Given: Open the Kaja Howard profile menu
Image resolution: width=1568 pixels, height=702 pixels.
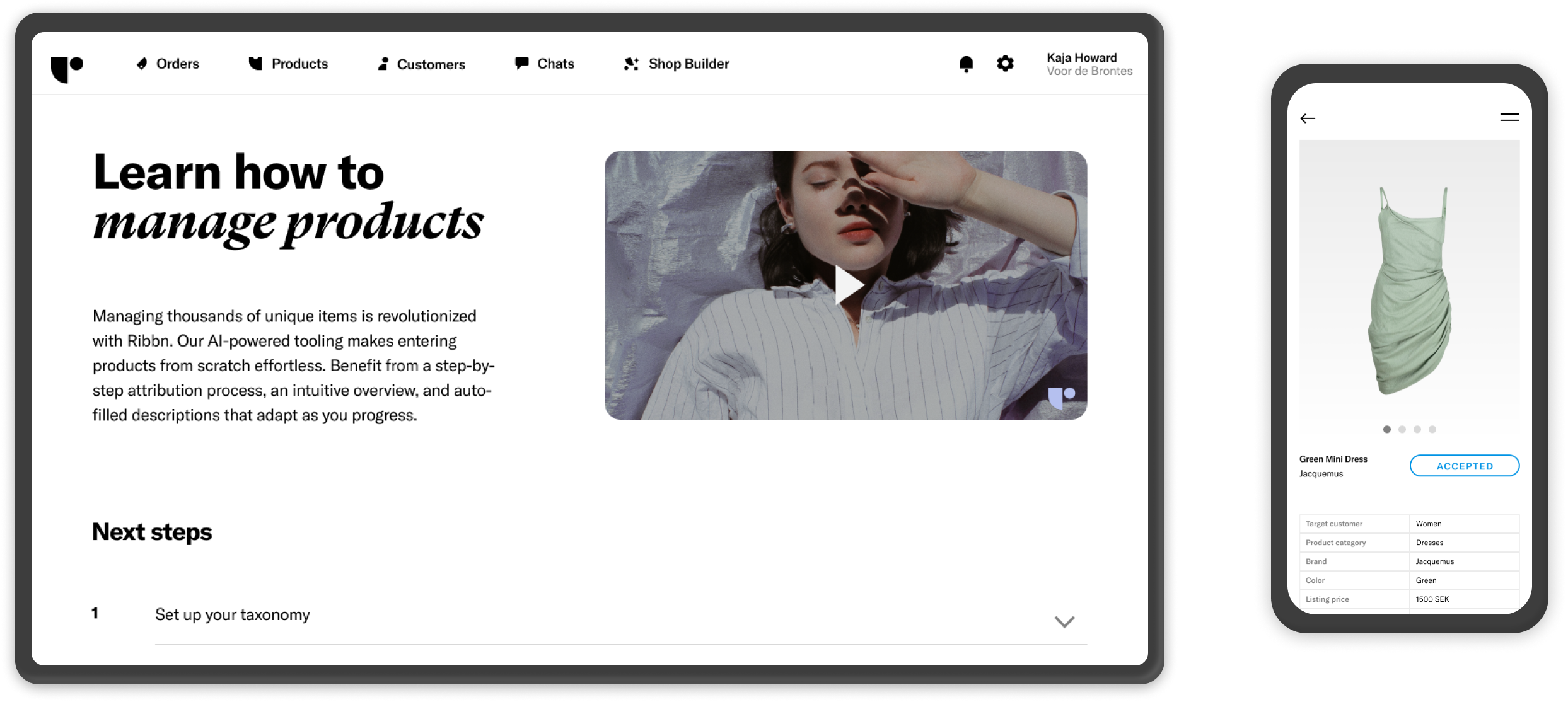Looking at the screenshot, I should (x=1089, y=64).
